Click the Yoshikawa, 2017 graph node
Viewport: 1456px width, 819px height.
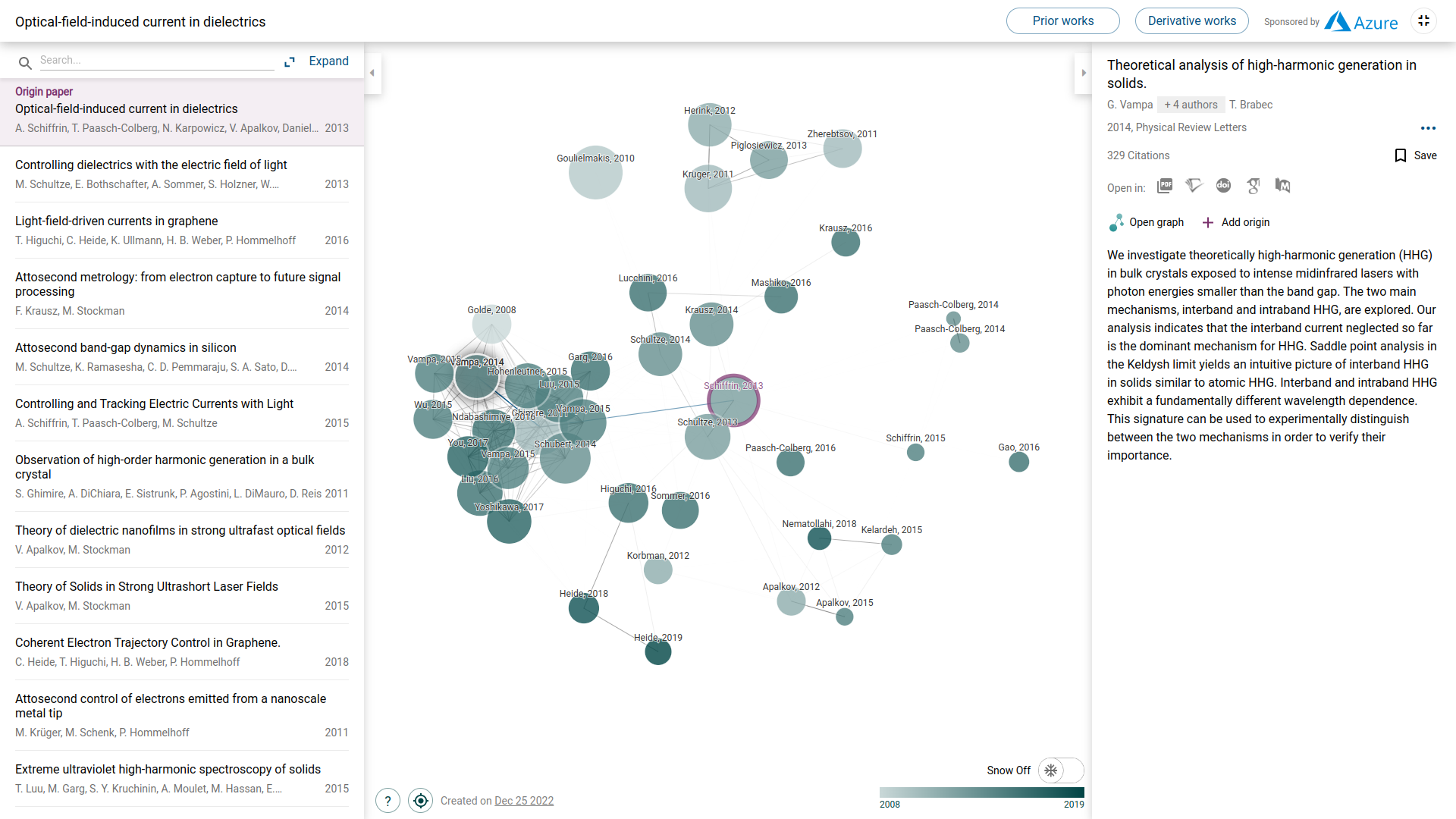[509, 522]
